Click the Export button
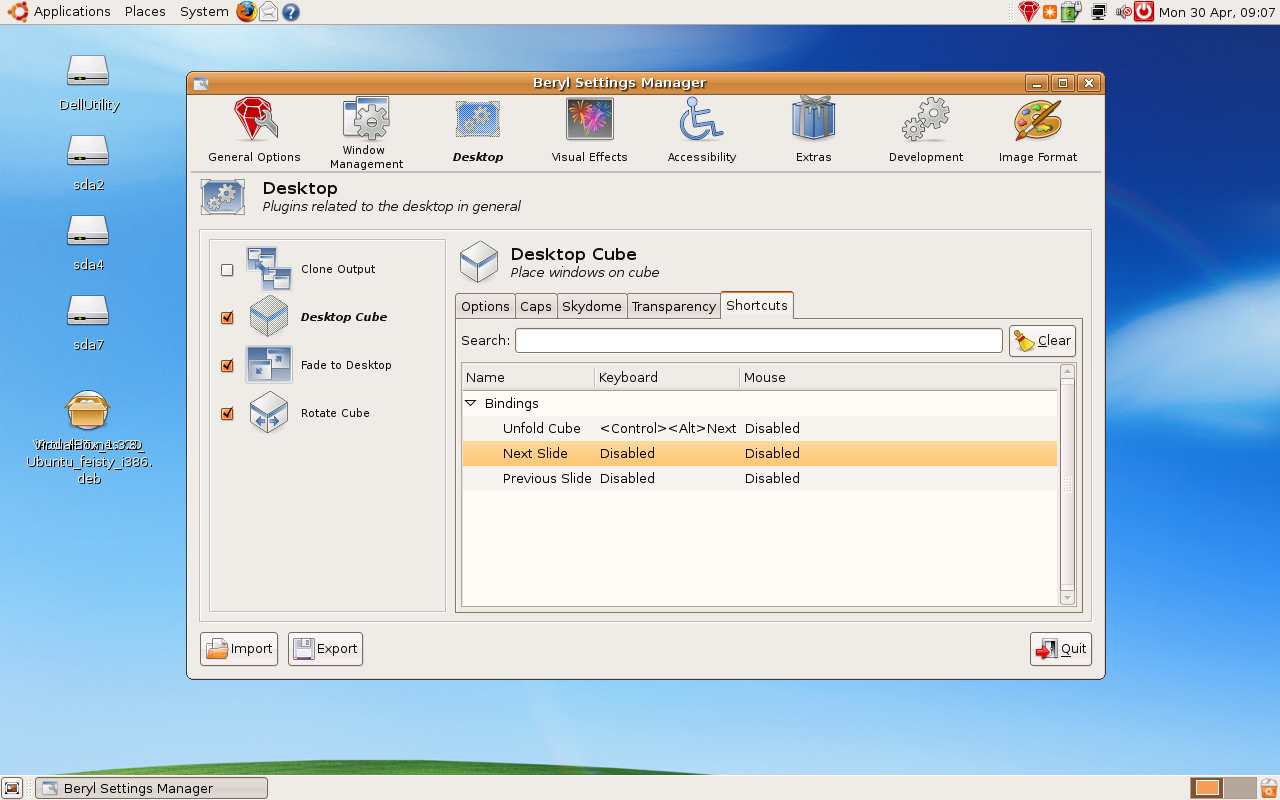Screen dimensions: 1280x800 tap(325, 649)
